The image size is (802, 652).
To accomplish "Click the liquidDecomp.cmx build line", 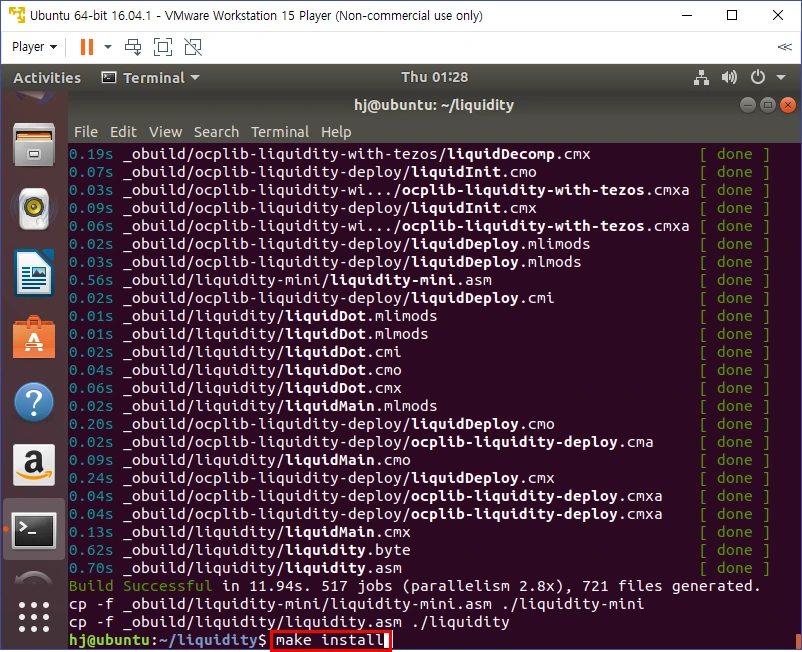I will click(x=419, y=154).
